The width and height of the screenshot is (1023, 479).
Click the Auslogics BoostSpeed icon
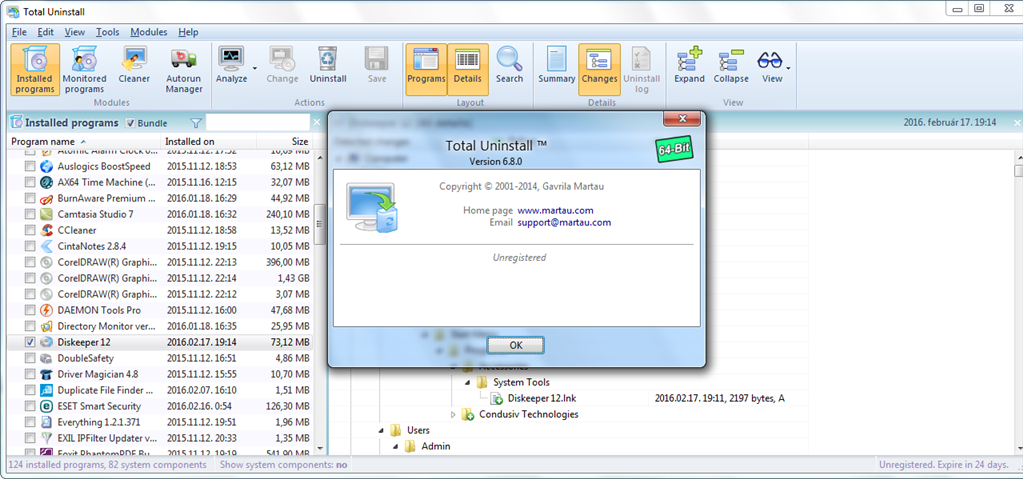[x=46, y=166]
